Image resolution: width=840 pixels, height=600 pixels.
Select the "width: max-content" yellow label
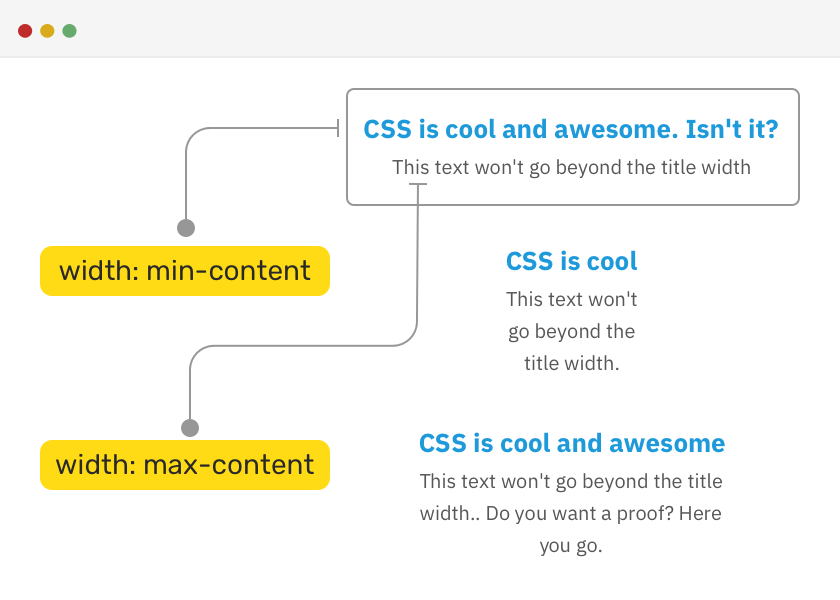(185, 465)
